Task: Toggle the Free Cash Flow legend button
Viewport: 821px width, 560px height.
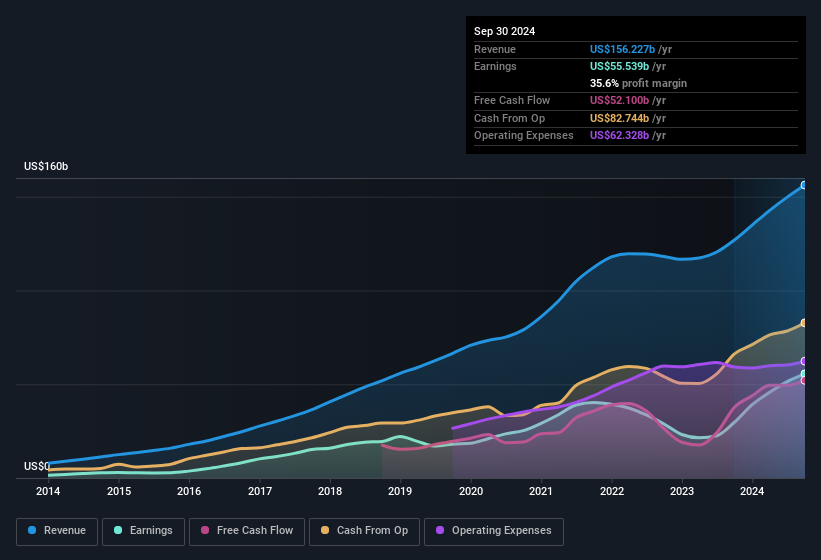Action: tap(247, 531)
